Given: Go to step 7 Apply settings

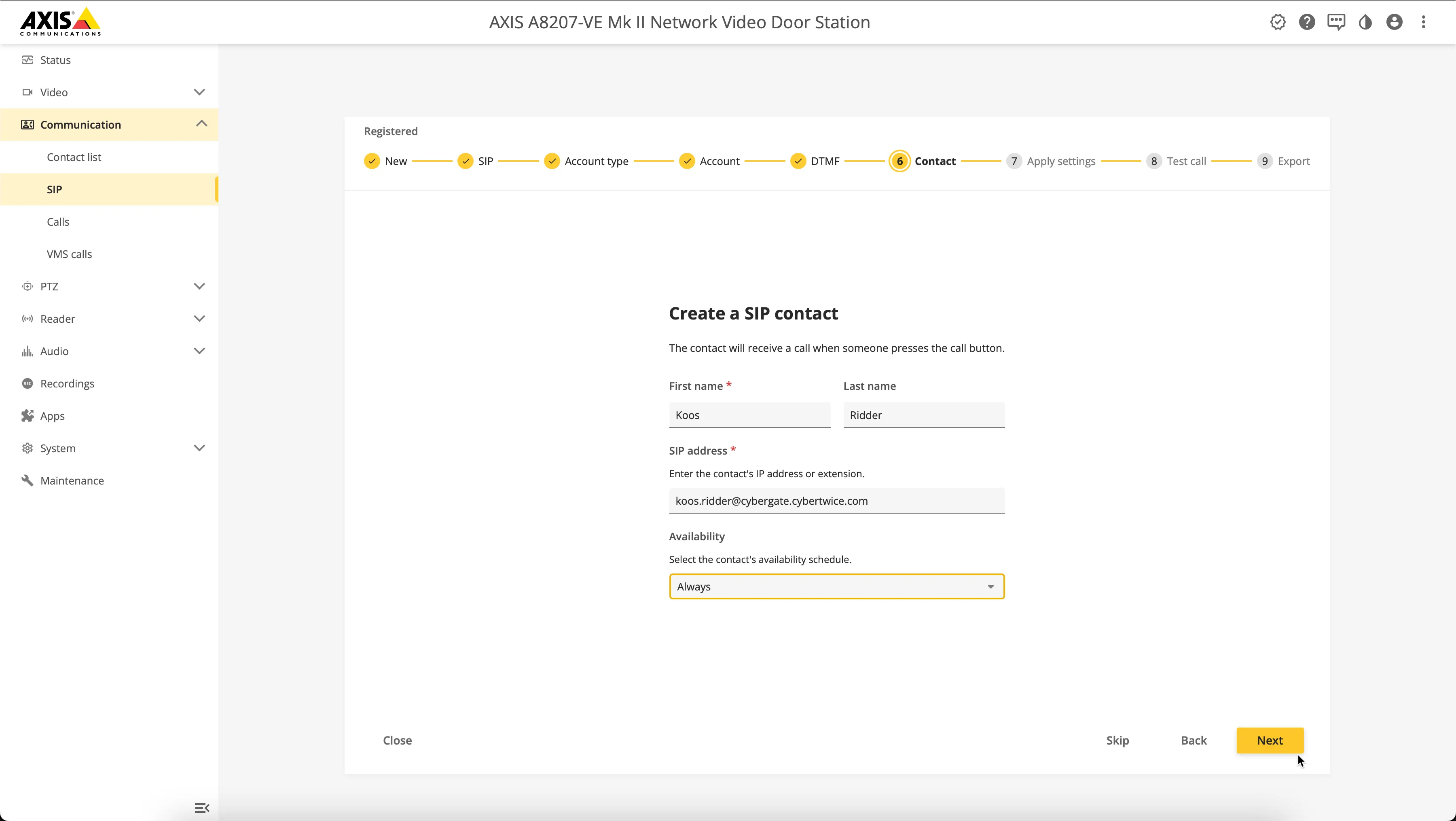Looking at the screenshot, I should (1051, 161).
